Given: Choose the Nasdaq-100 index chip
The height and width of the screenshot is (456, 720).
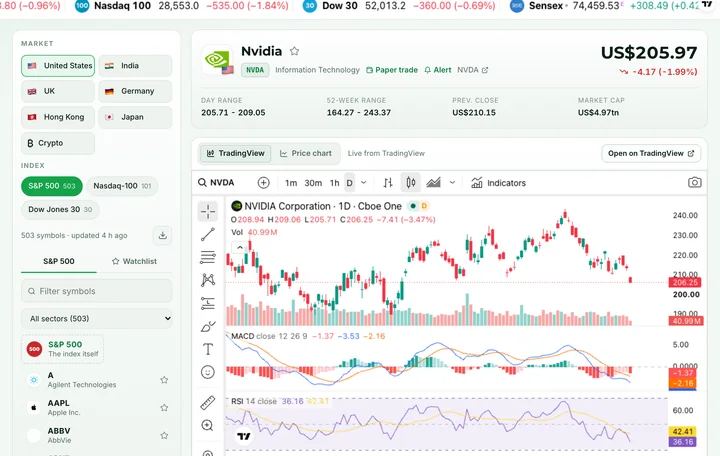Looking at the screenshot, I should pyautogui.click(x=122, y=186).
